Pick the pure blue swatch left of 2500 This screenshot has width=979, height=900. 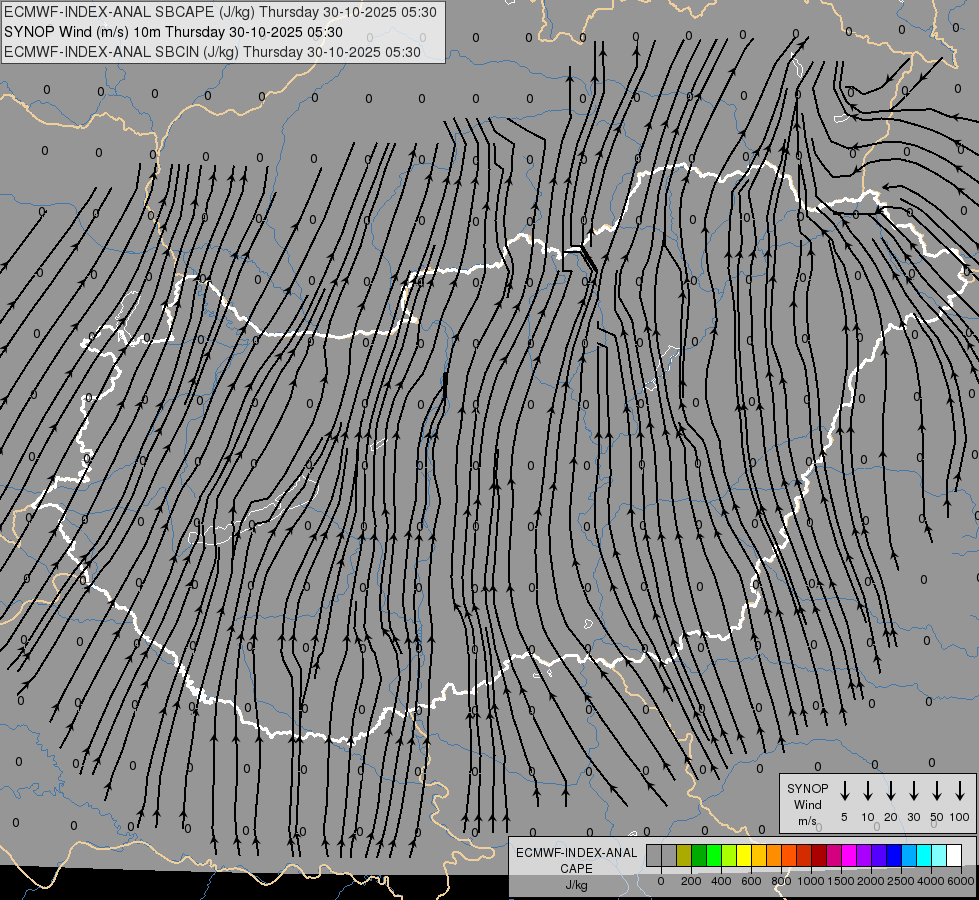click(893, 855)
